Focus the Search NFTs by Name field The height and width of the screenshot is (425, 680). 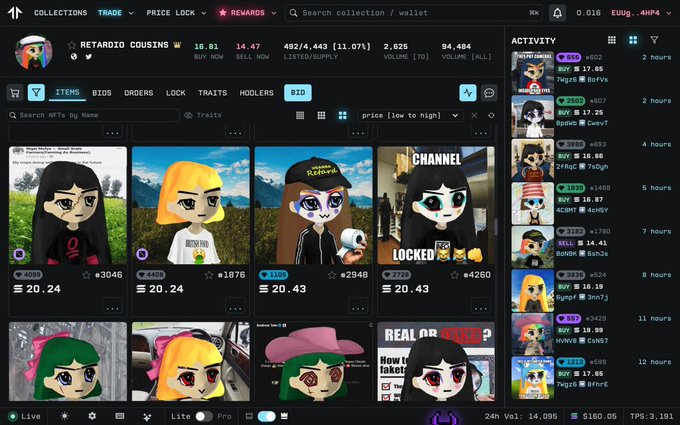(93, 115)
